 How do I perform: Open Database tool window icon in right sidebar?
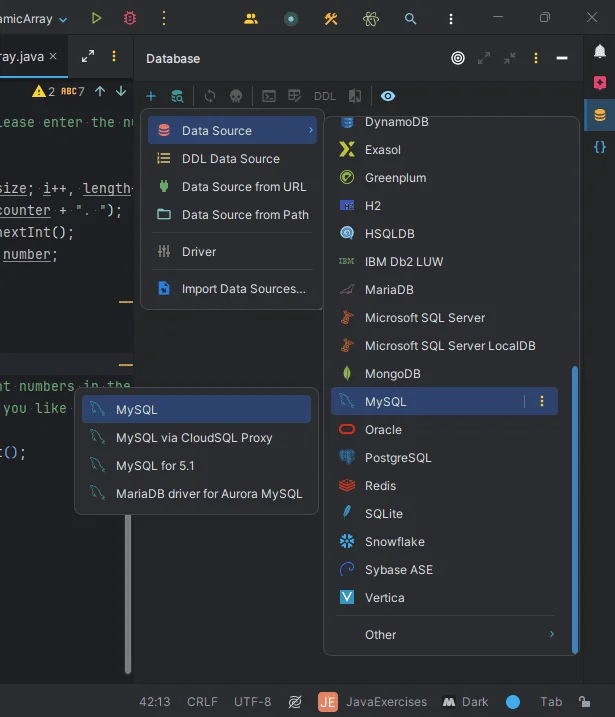coord(600,115)
